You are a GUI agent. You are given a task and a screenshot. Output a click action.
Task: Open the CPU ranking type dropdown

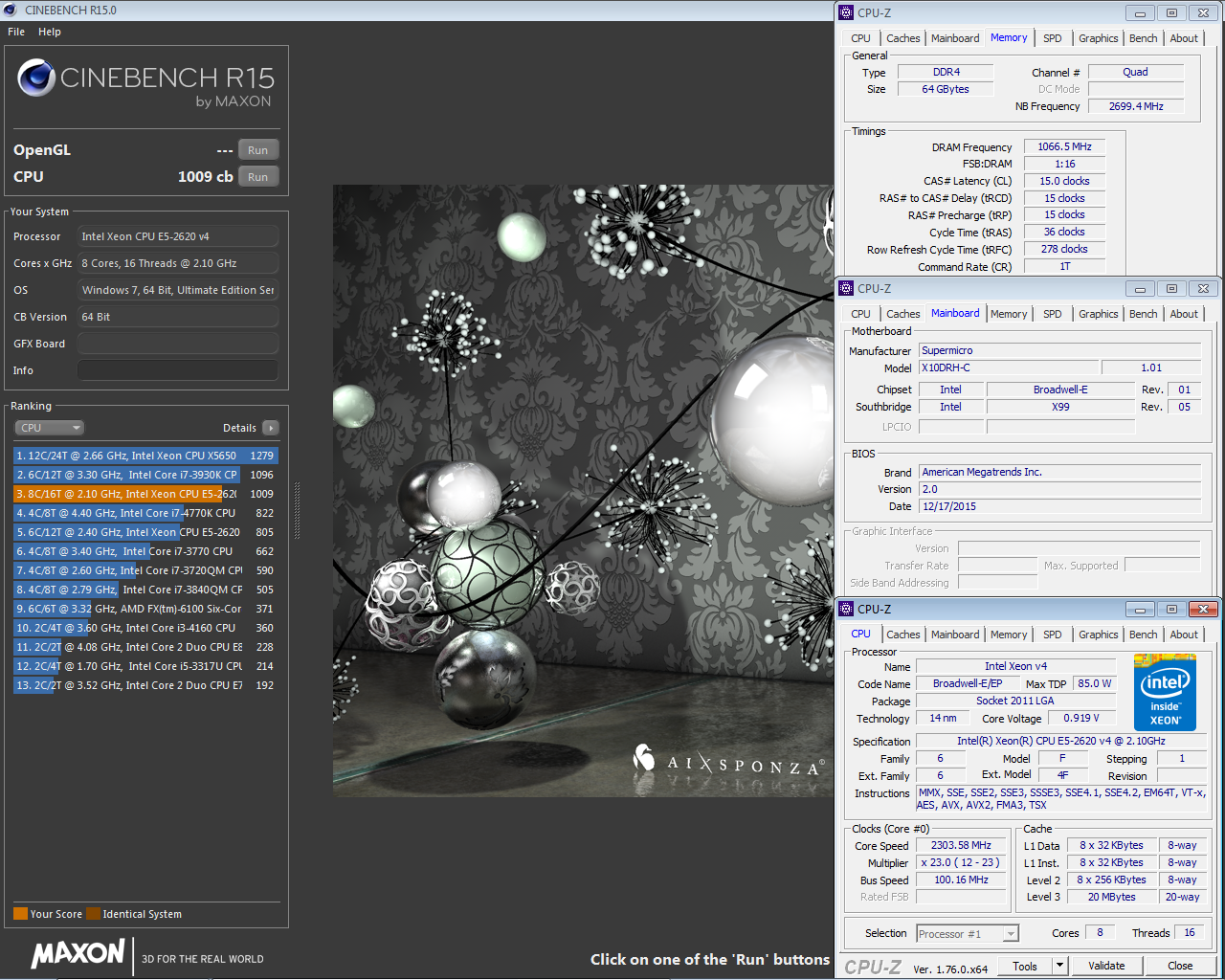50,428
